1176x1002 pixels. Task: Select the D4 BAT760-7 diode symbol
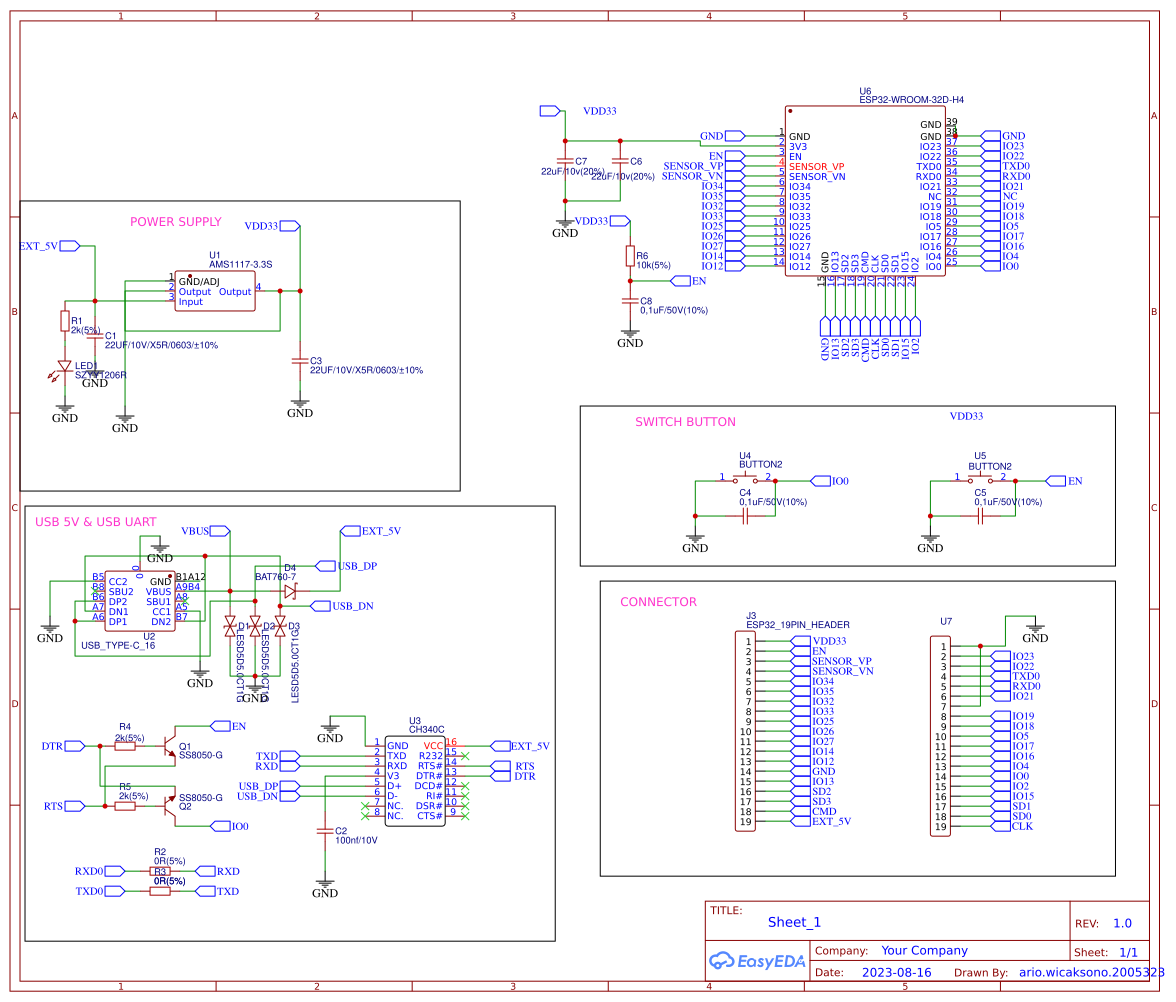pyautogui.click(x=290, y=591)
